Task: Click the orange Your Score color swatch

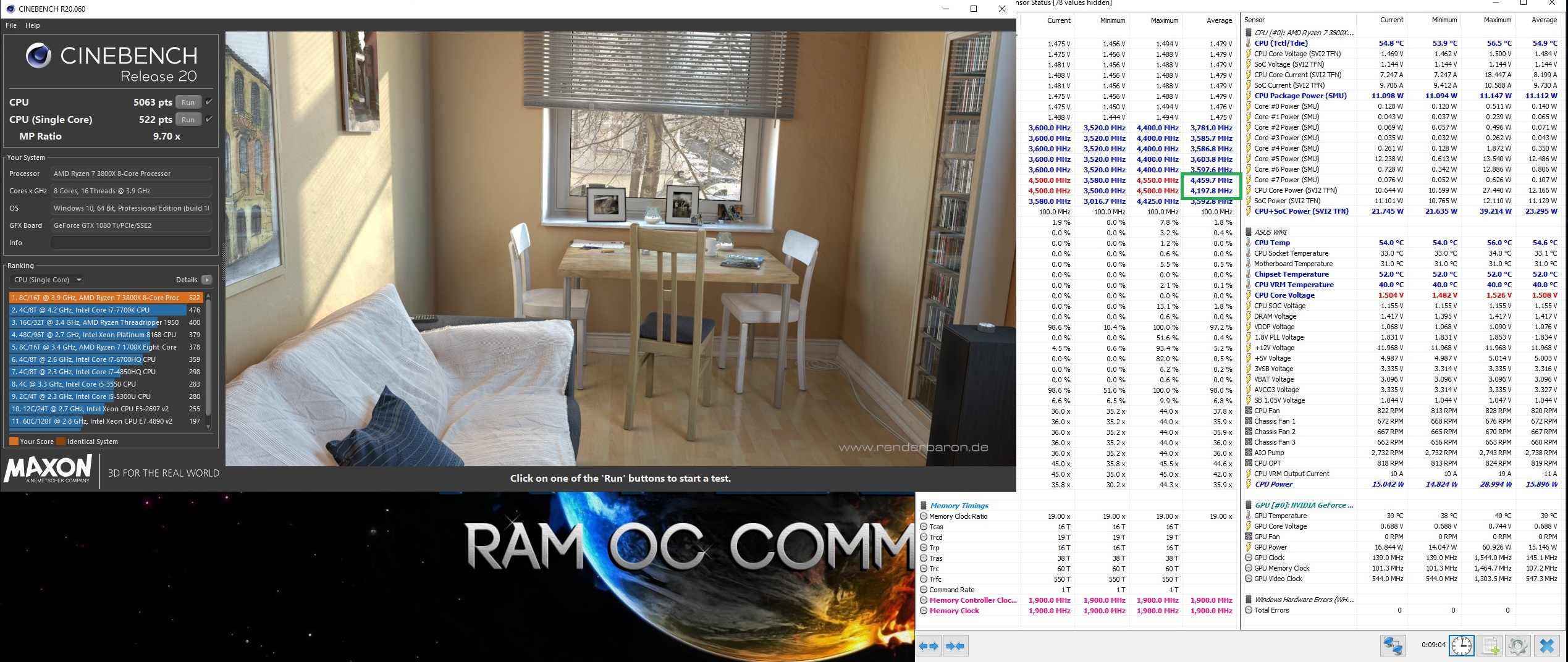Action: click(x=14, y=442)
